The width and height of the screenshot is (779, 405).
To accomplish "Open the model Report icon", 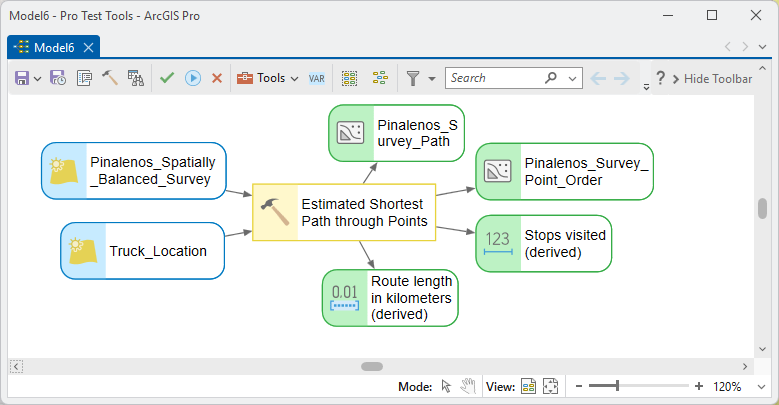I will click(136, 78).
